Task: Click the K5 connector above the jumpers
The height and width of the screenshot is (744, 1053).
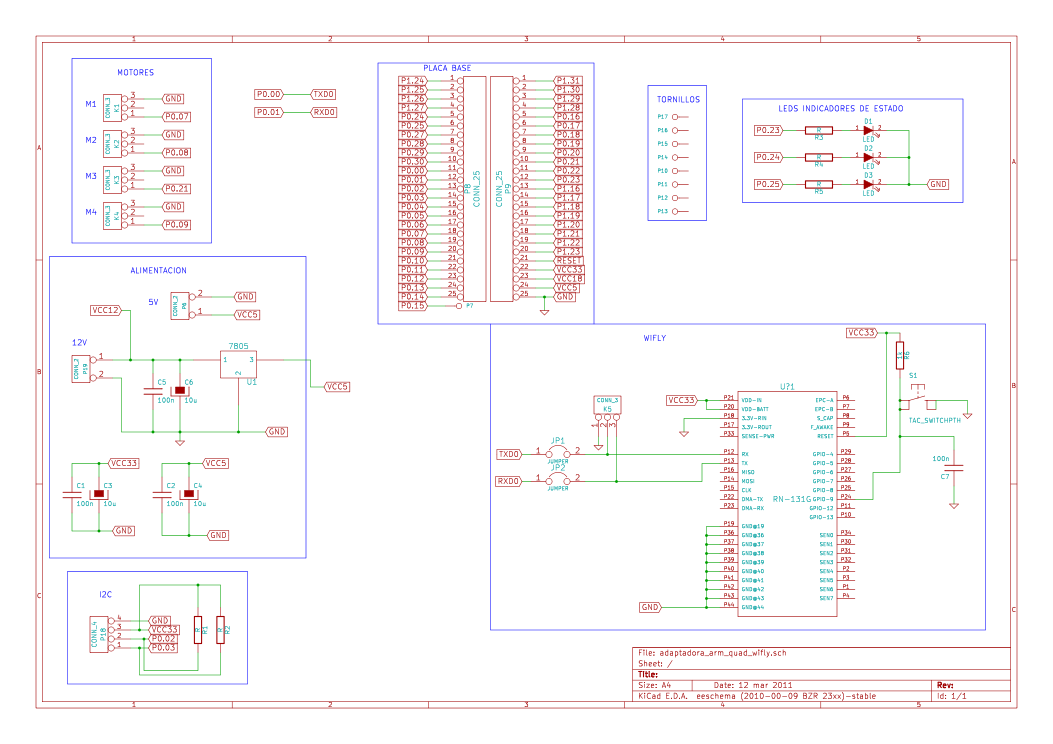Action: tap(607, 405)
